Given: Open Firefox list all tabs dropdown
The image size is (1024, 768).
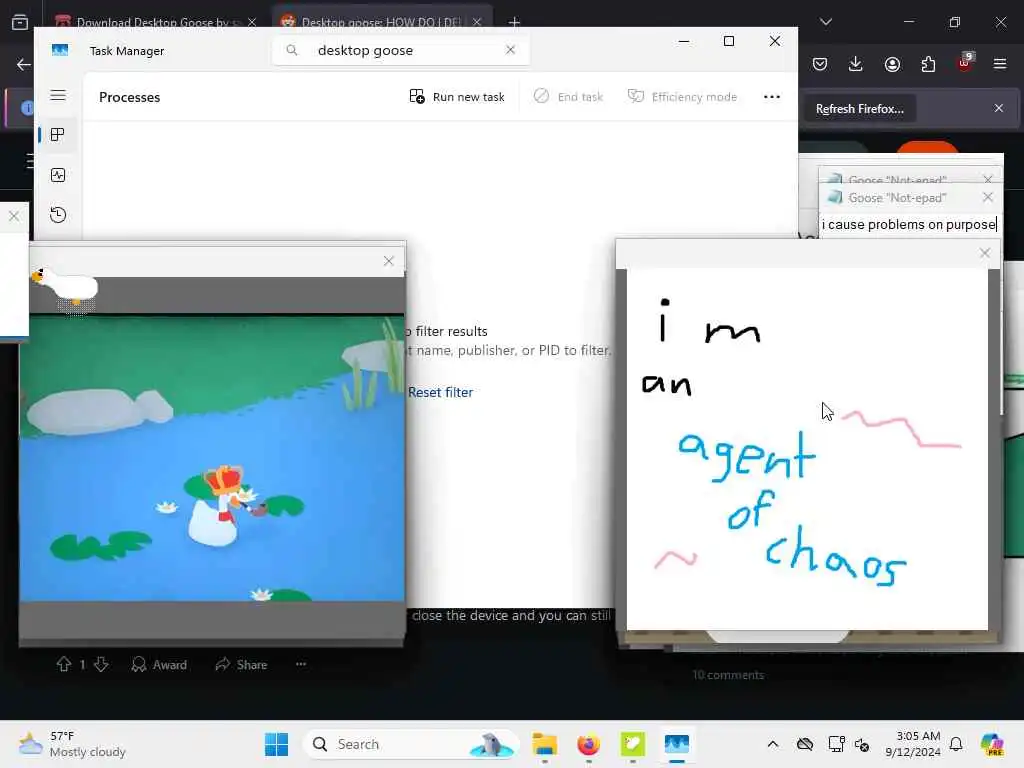Looking at the screenshot, I should (x=826, y=22).
